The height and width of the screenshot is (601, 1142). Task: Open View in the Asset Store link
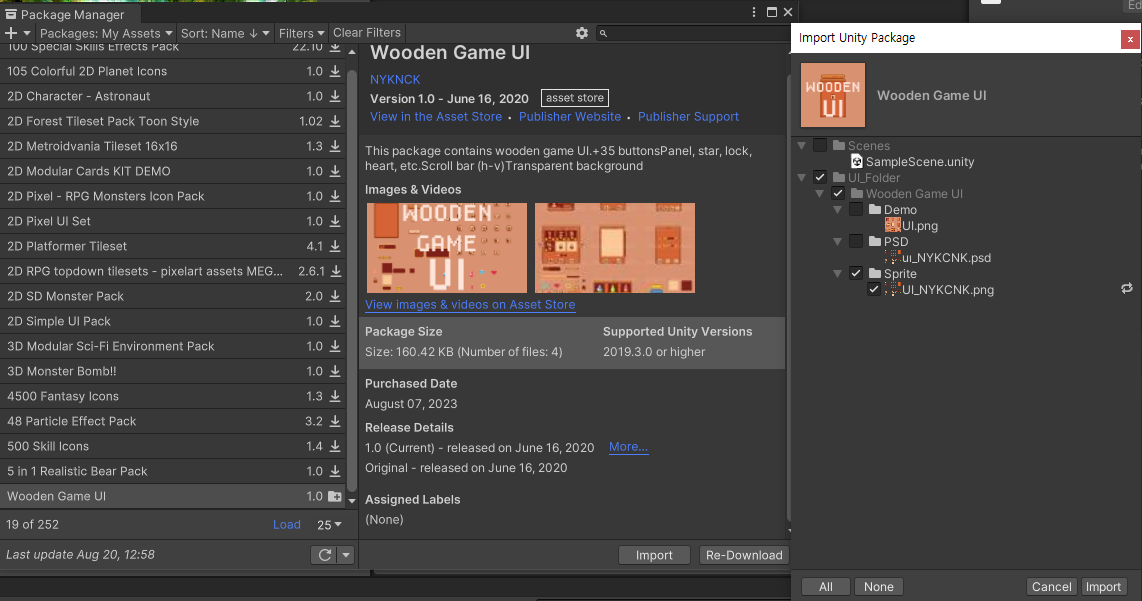point(436,117)
